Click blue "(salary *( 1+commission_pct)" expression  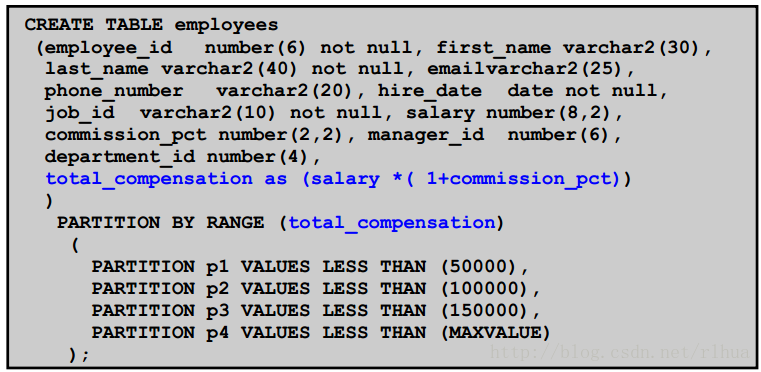462,179
